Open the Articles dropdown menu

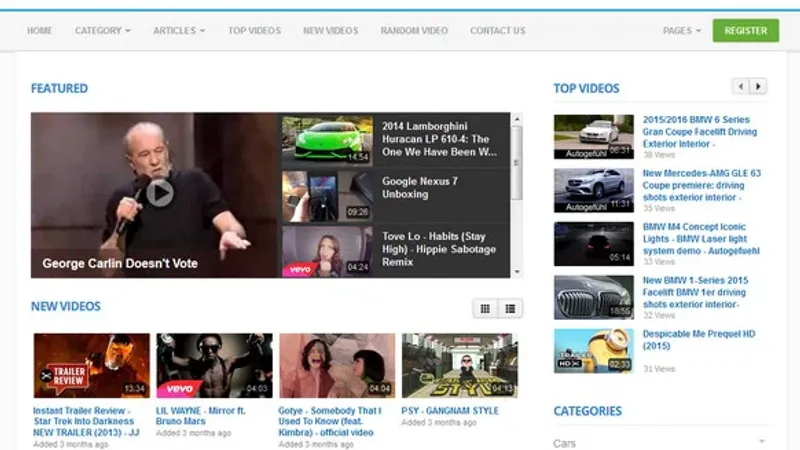tap(179, 31)
